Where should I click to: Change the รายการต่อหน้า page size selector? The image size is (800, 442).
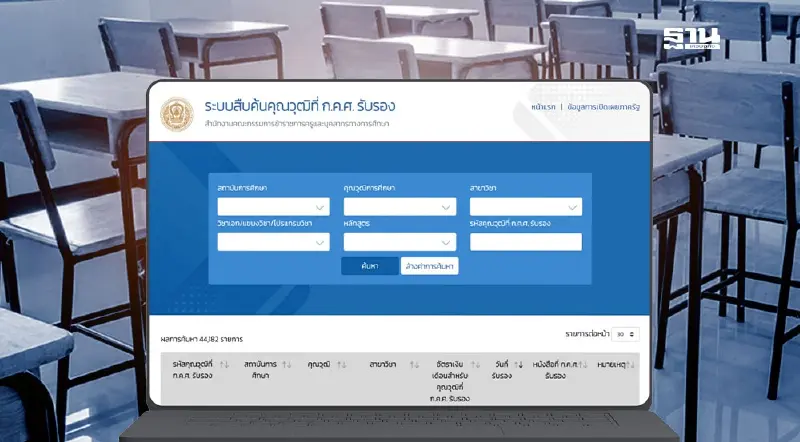coord(626,333)
